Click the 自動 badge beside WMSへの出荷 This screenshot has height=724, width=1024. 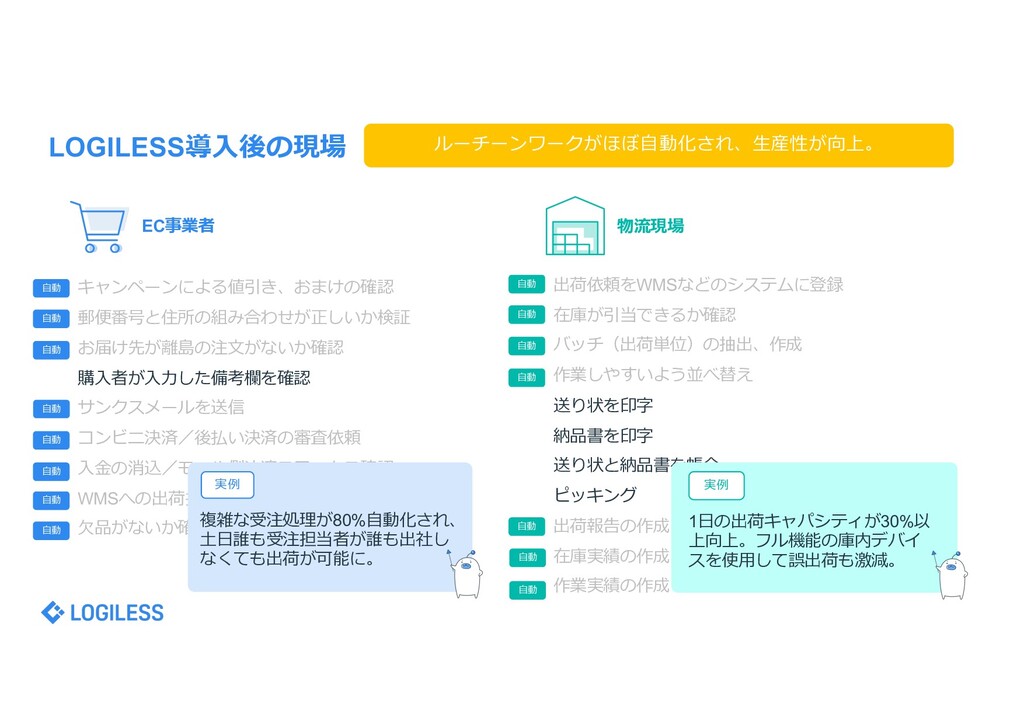[x=52, y=500]
